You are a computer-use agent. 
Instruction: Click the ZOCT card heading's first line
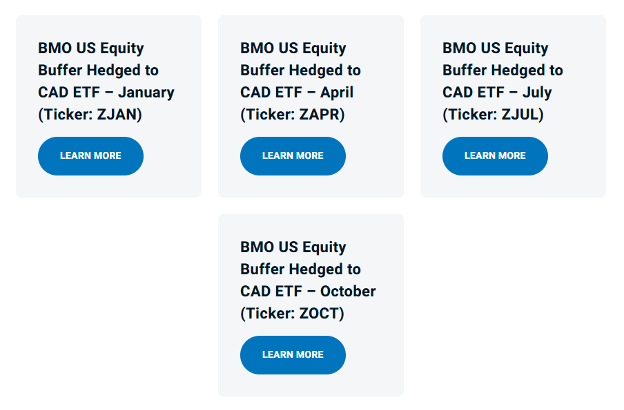coord(293,247)
